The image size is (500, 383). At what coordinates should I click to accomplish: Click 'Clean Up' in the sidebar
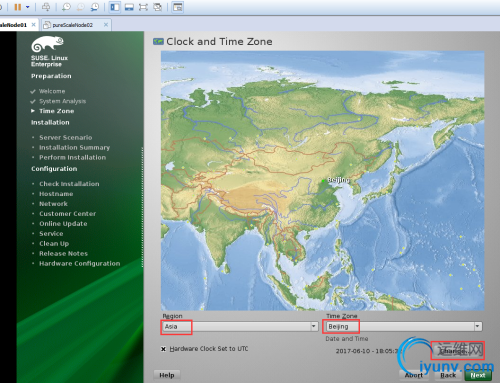[x=54, y=244]
